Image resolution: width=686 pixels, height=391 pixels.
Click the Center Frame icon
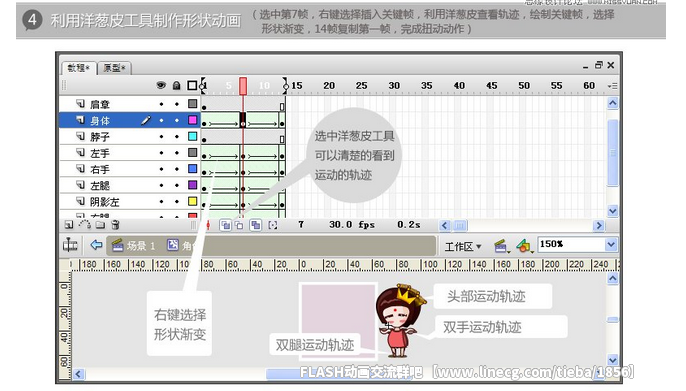[208, 225]
